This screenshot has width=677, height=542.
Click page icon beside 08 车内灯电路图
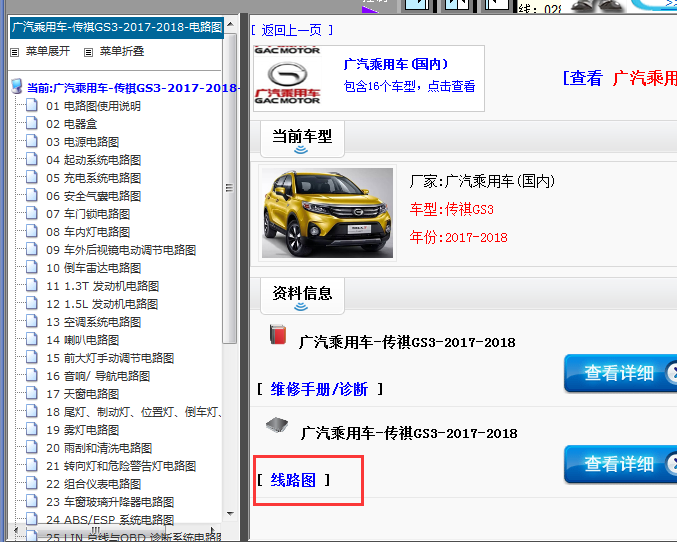click(x=32, y=231)
